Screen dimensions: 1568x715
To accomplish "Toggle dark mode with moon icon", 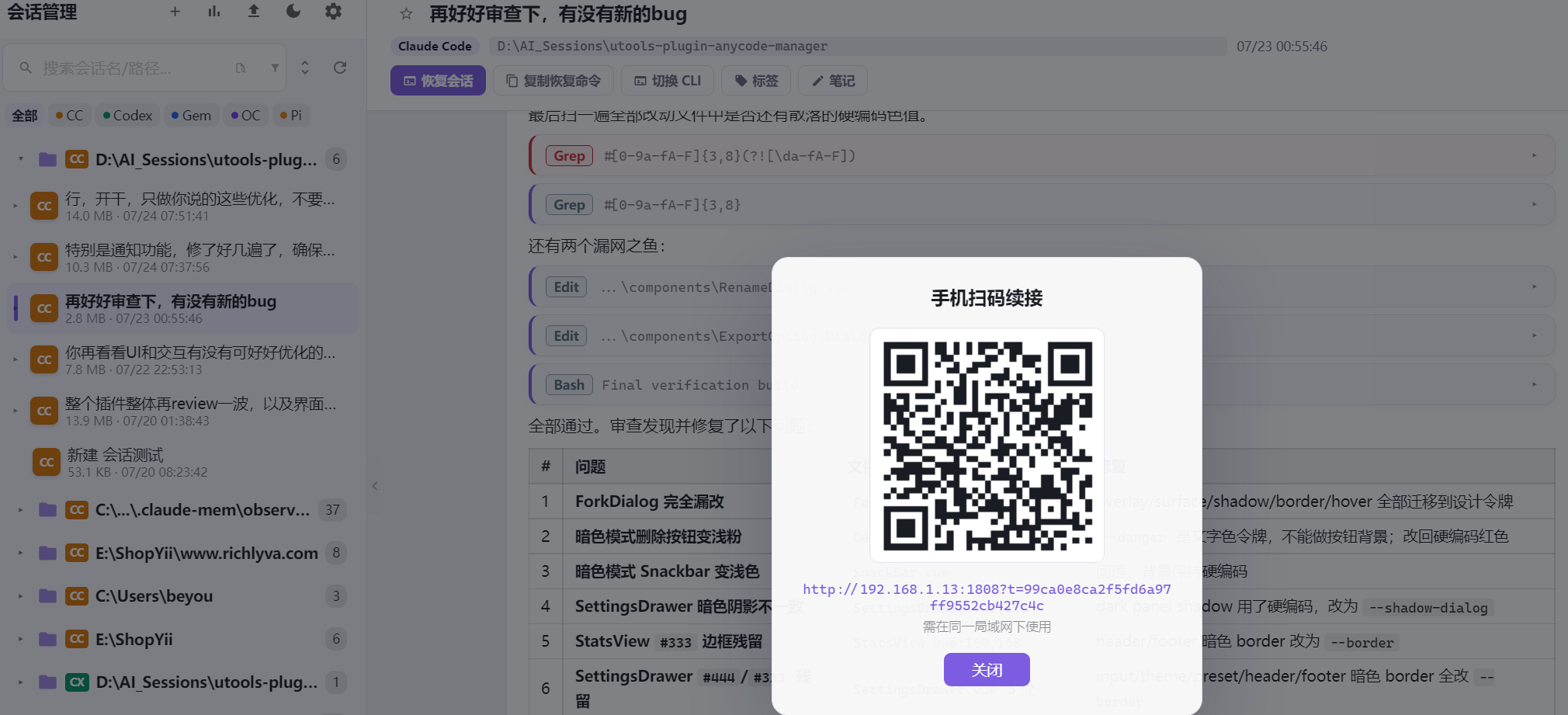I will coord(293,12).
